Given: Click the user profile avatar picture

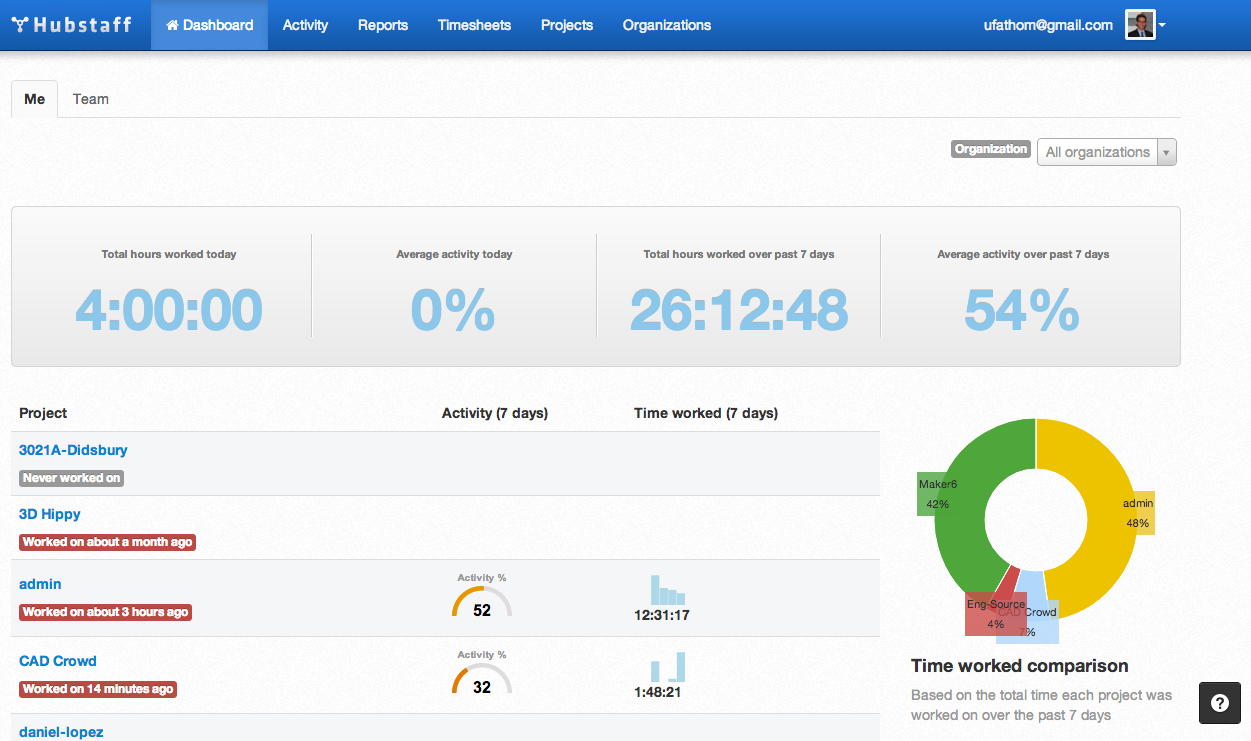Looking at the screenshot, I should (1140, 24).
